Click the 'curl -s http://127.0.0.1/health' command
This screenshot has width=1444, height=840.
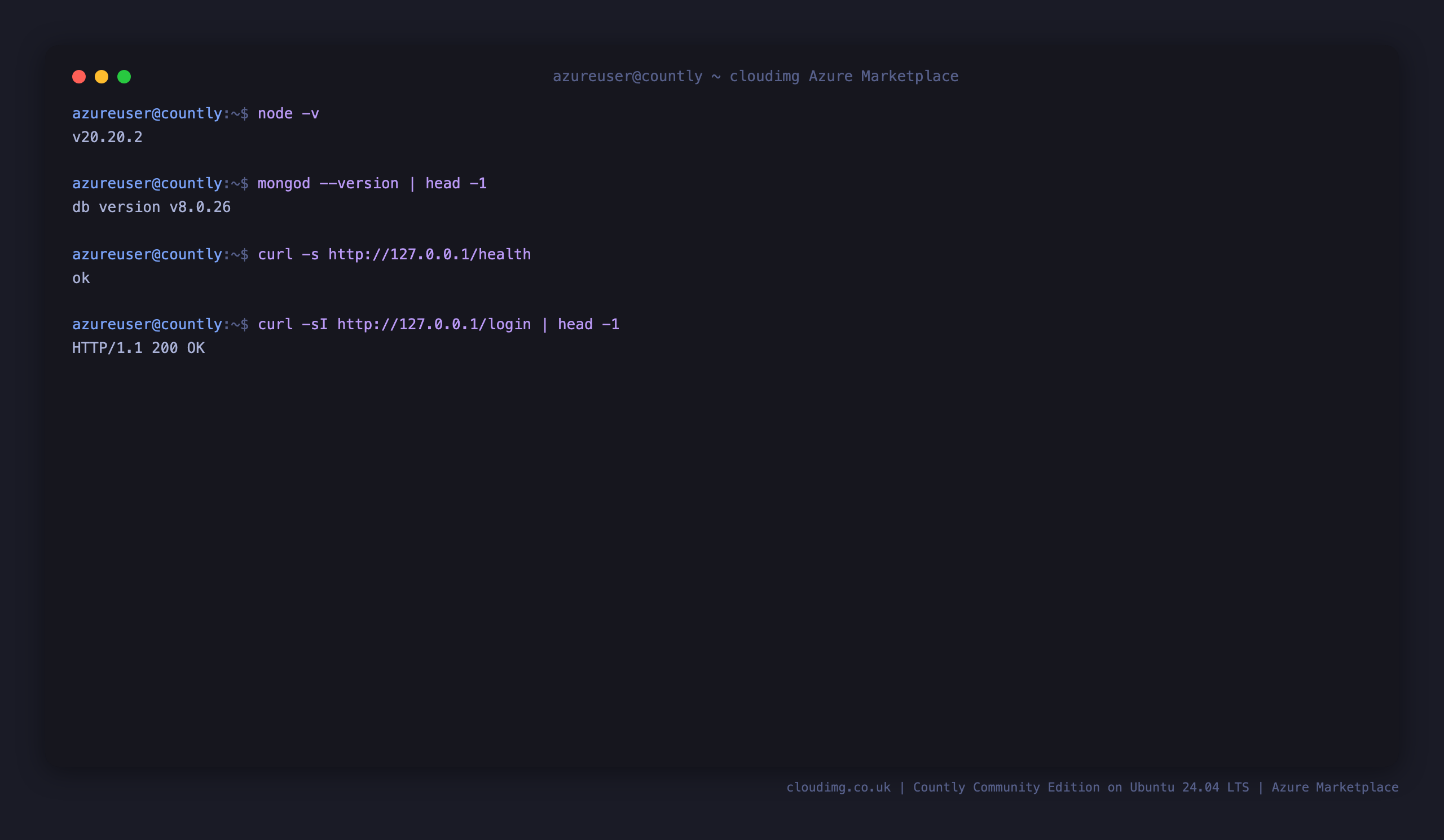pos(394,254)
